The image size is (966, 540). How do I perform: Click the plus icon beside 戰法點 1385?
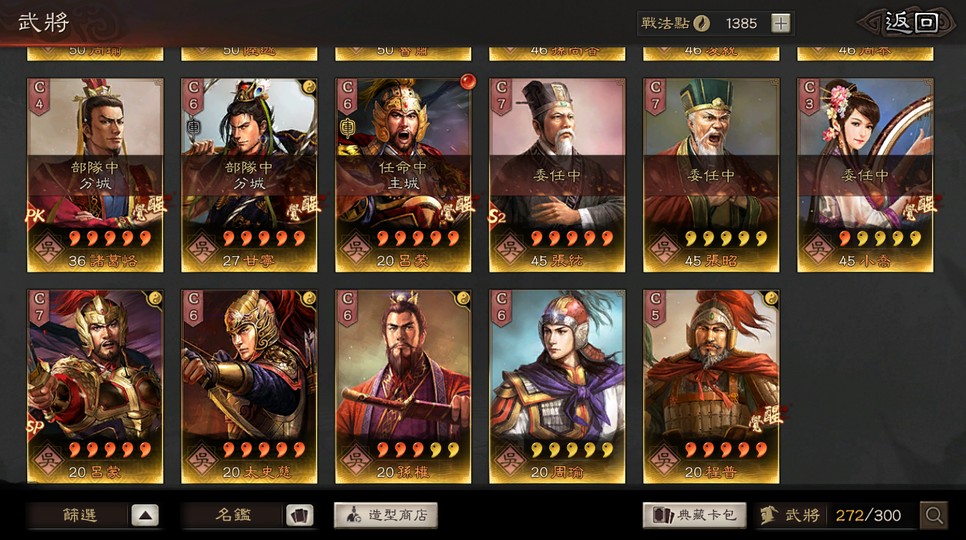[781, 23]
